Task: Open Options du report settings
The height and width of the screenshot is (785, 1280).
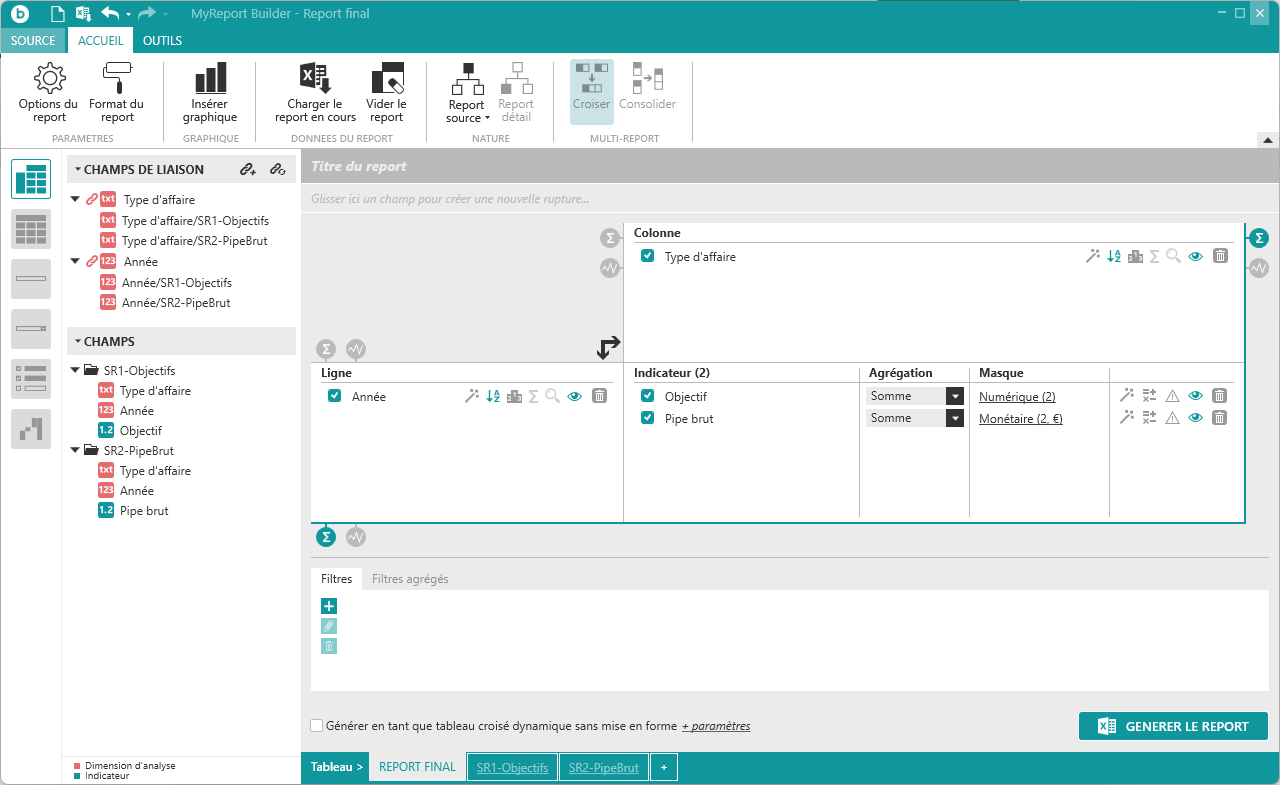Action: point(48,91)
